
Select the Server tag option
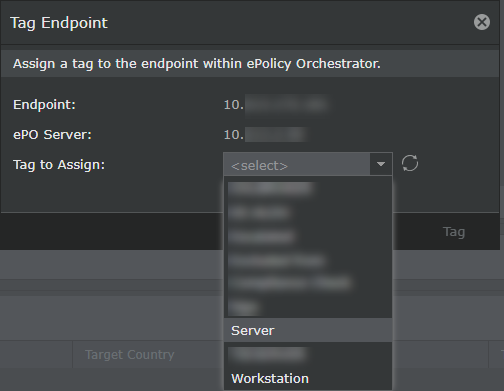coord(308,330)
